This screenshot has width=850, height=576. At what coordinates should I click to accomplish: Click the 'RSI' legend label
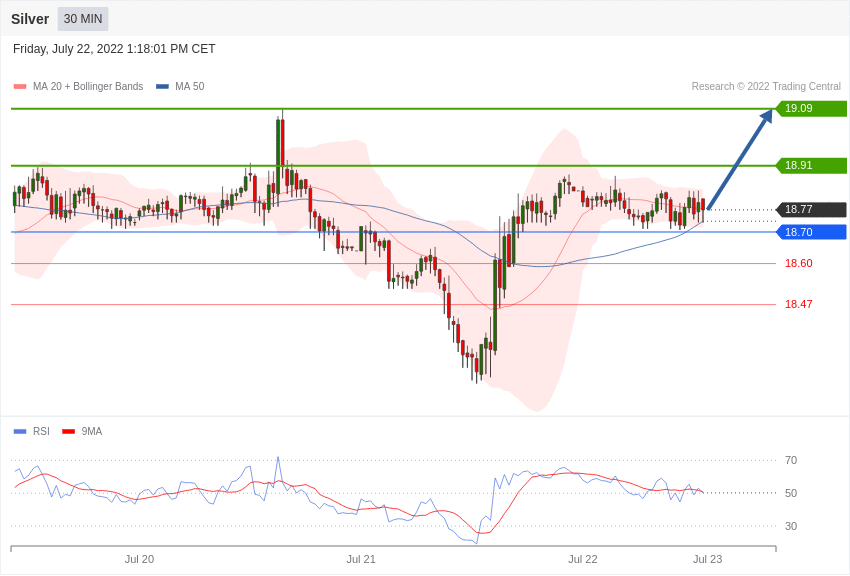(x=41, y=431)
